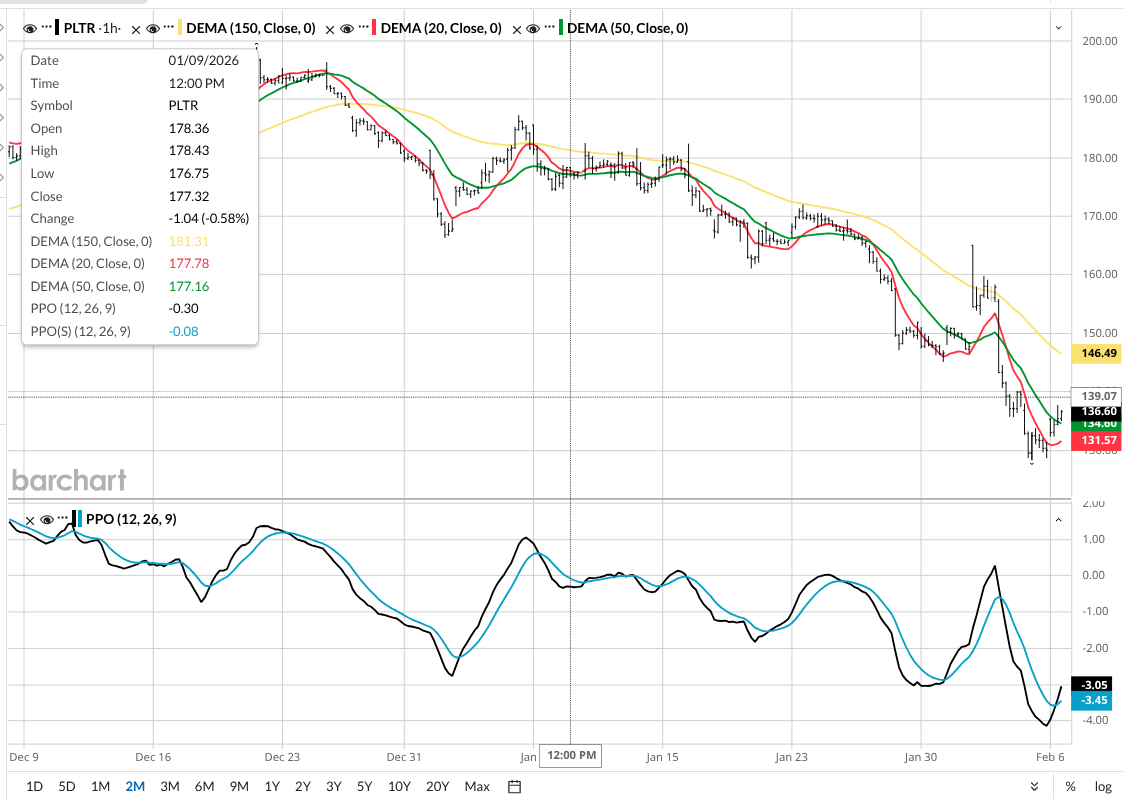1144x802 pixels.
Task: Remove the DEMA (20, Close, 0) study
Action: pos(330,29)
